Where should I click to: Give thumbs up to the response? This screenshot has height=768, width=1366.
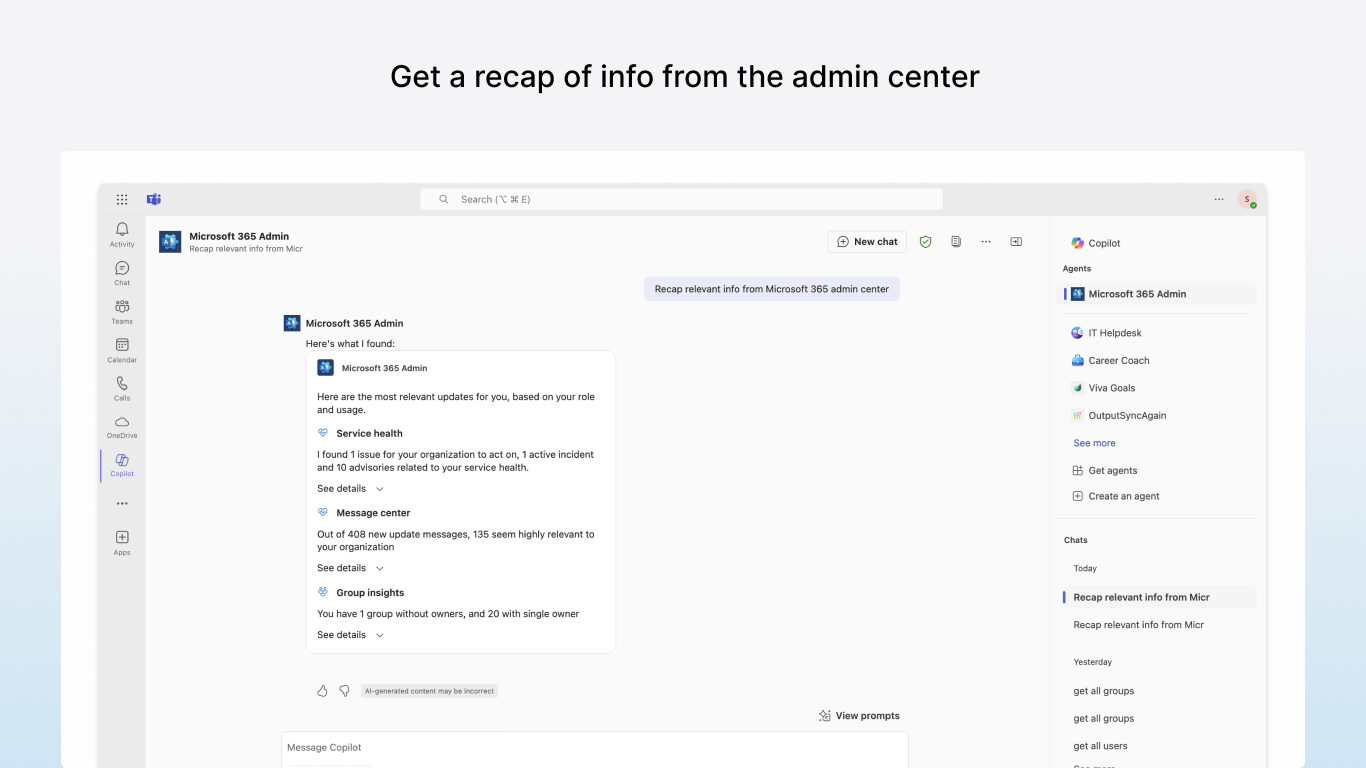tap(322, 690)
